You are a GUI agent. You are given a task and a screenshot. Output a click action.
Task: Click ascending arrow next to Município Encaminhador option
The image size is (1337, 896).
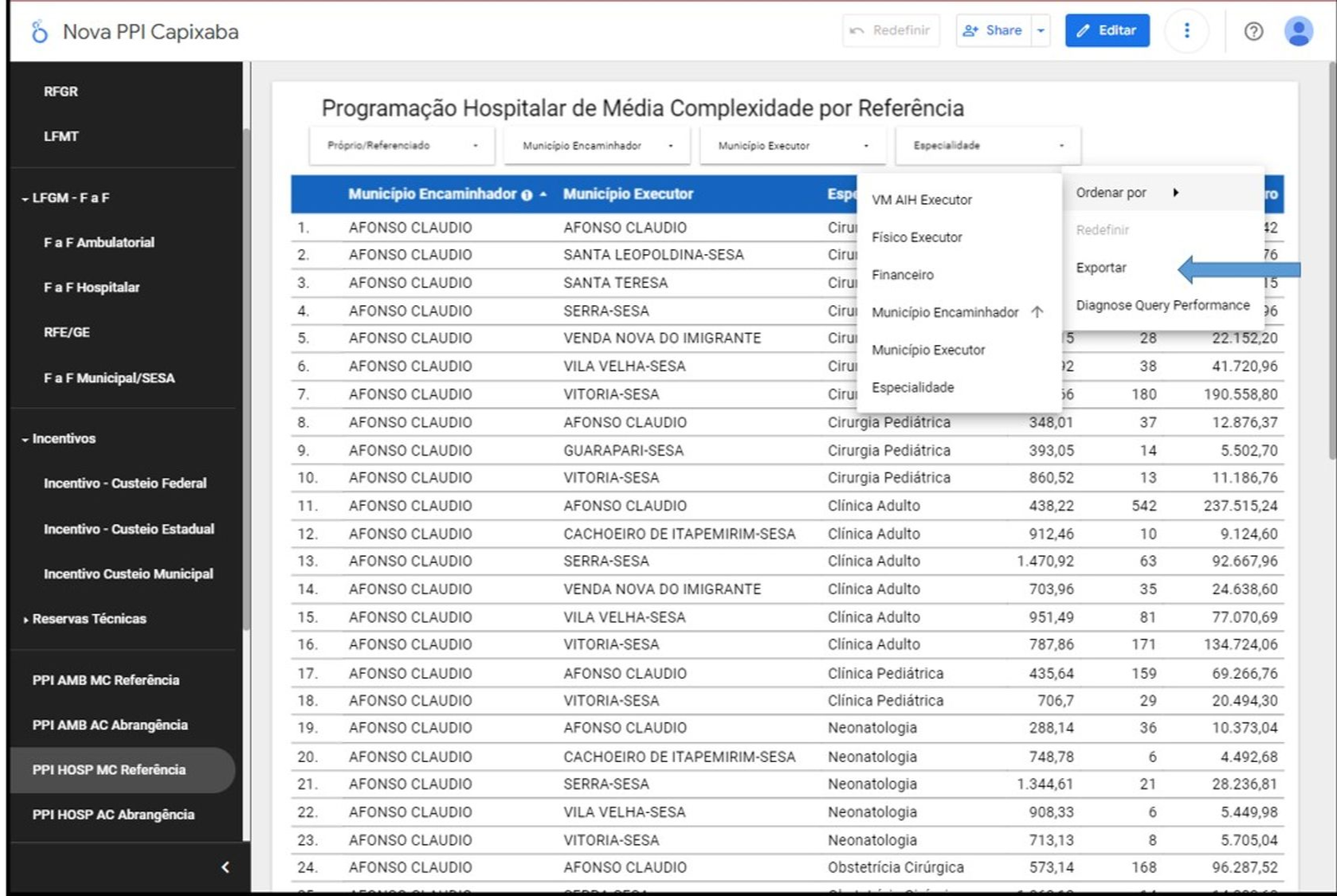pos(1037,312)
